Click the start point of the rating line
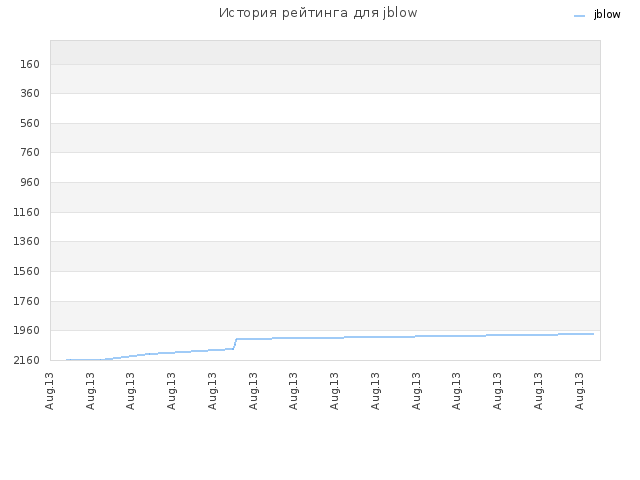Viewport: 640px width, 480px height. click(x=67, y=360)
